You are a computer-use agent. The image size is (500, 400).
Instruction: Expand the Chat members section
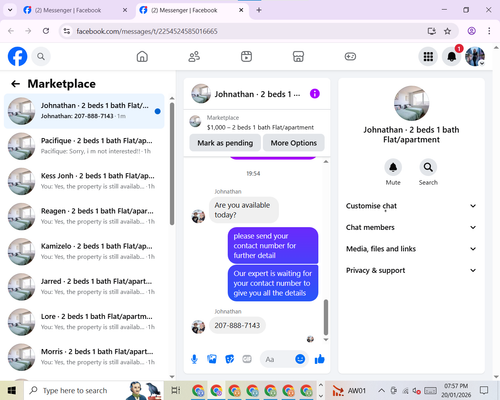click(x=411, y=227)
